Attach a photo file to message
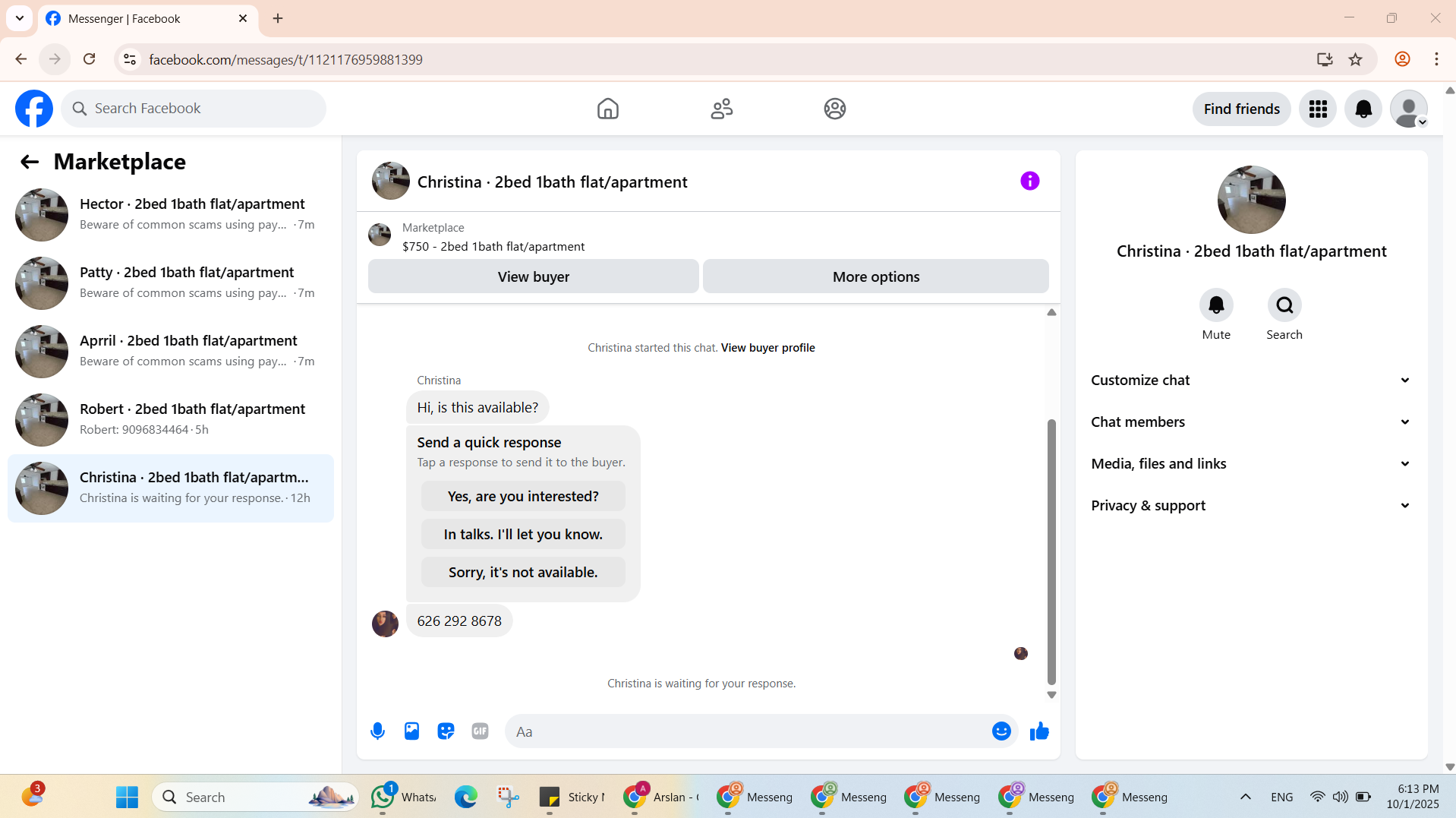This screenshot has width=1456, height=818. (x=411, y=731)
